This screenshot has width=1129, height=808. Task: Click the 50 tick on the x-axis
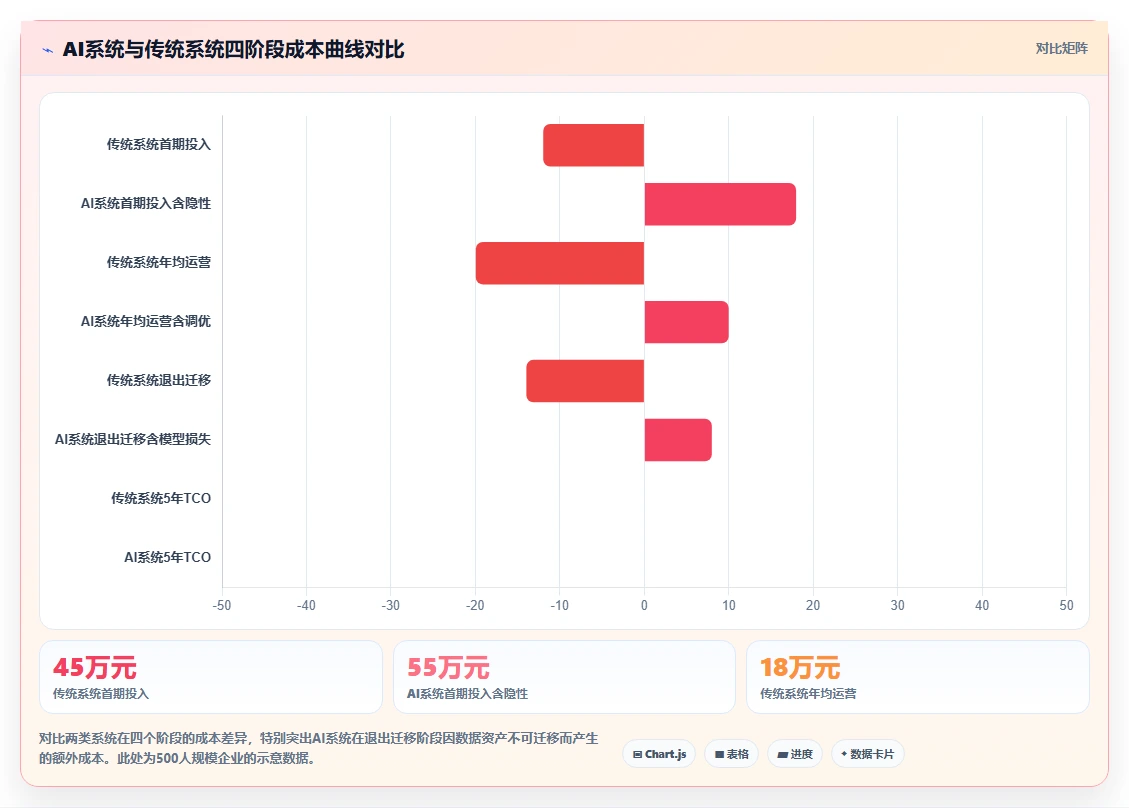(x=1066, y=606)
